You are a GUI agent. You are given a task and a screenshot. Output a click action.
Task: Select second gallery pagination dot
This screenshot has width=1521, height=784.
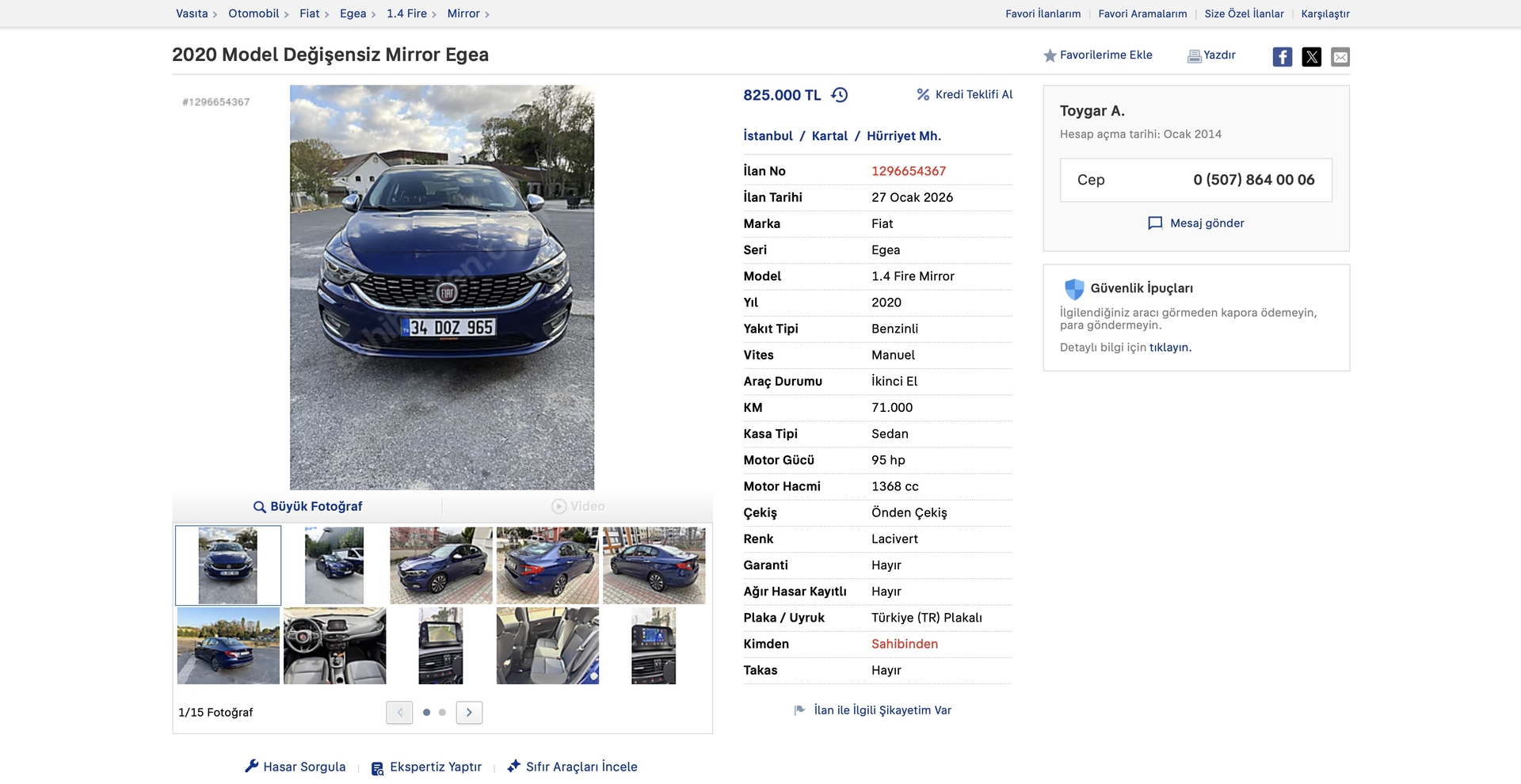[442, 713]
